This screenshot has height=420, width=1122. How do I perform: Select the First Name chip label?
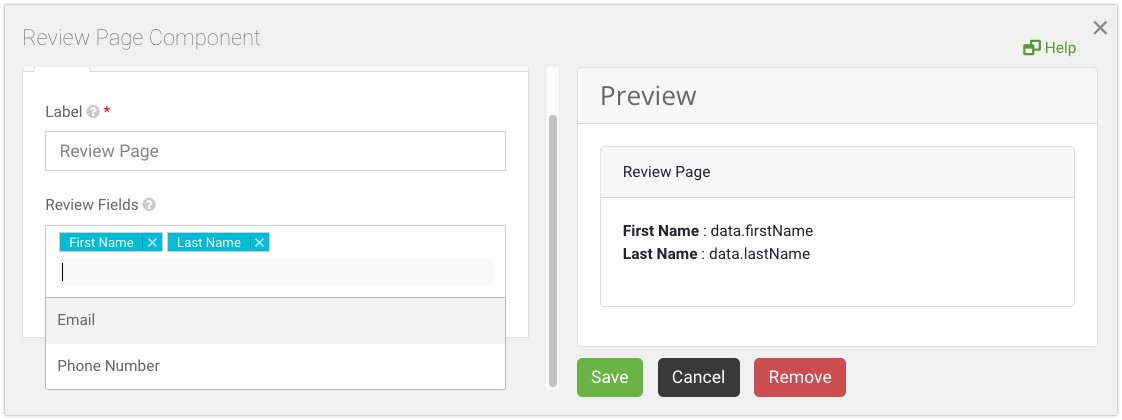click(101, 243)
